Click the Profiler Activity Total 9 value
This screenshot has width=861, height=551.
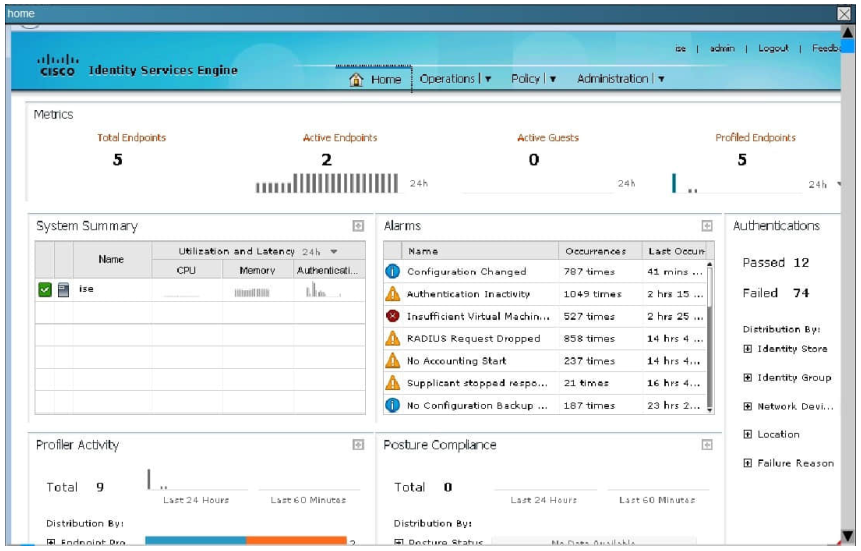point(100,487)
